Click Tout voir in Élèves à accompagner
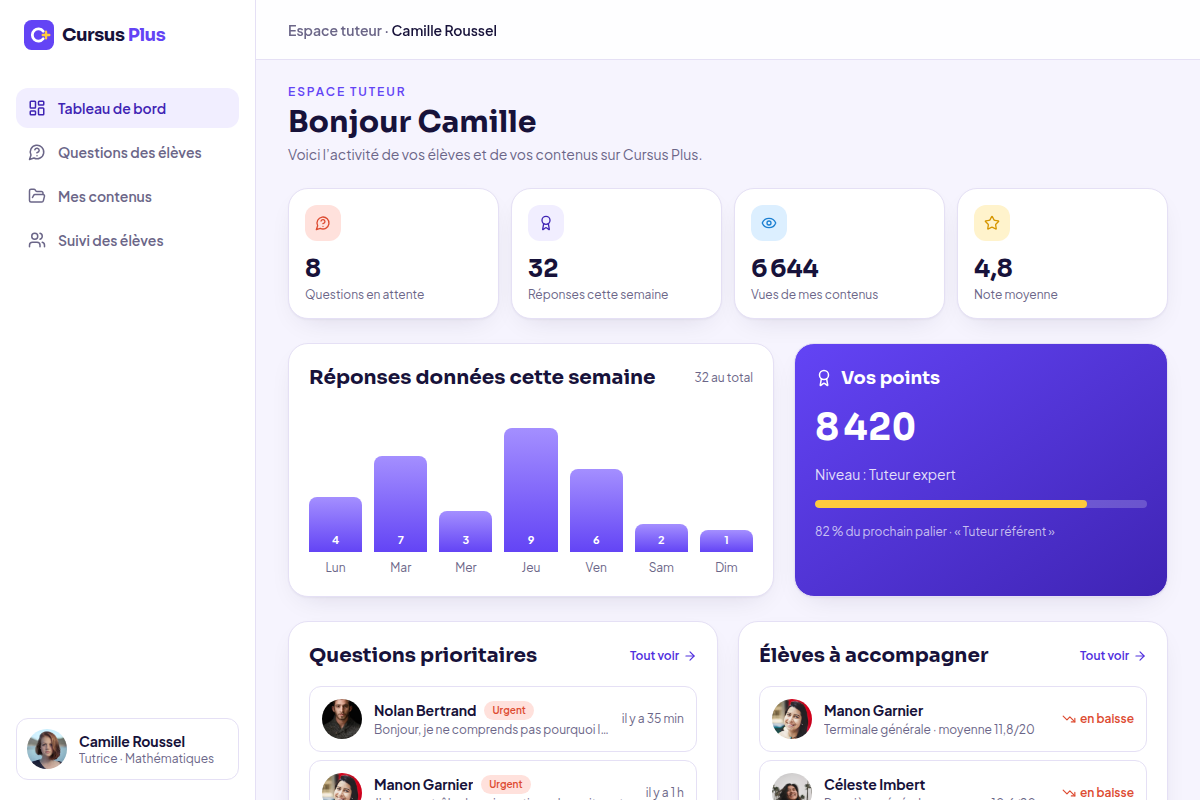 (1113, 656)
